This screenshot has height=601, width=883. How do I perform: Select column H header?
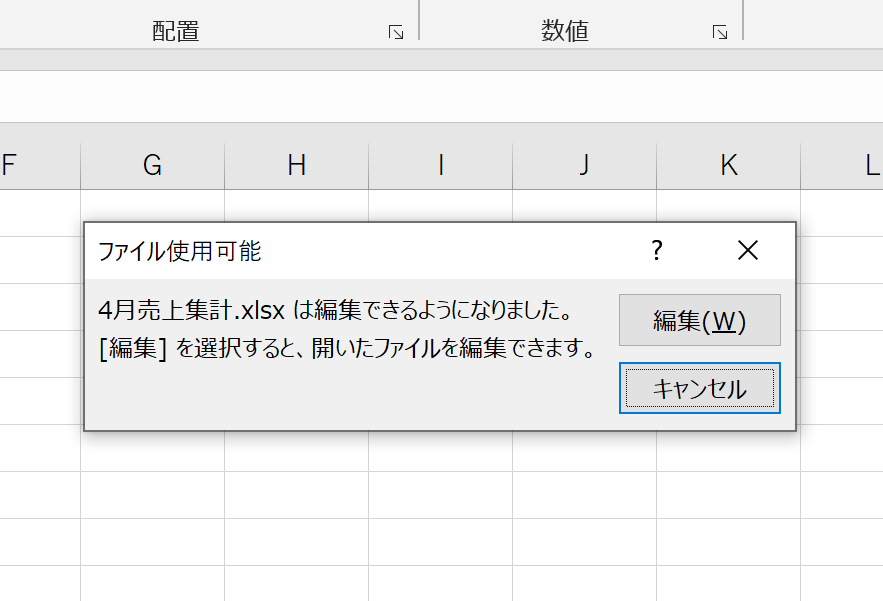[296, 166]
